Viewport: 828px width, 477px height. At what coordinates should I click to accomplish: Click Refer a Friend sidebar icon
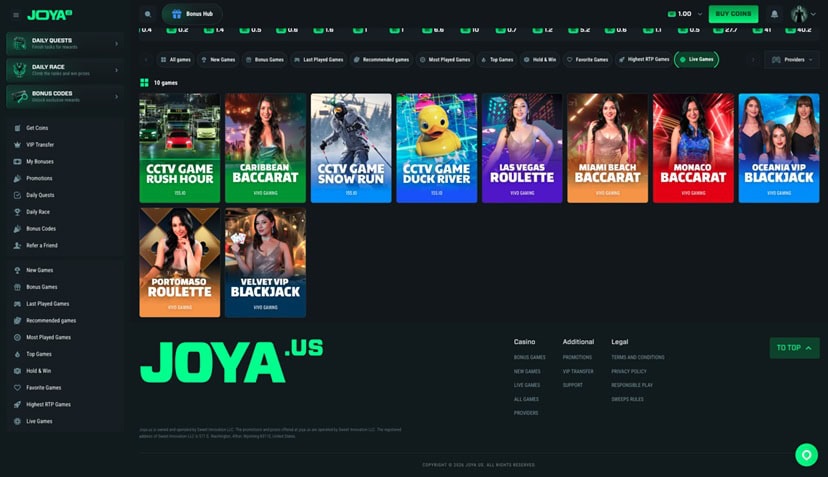point(17,246)
